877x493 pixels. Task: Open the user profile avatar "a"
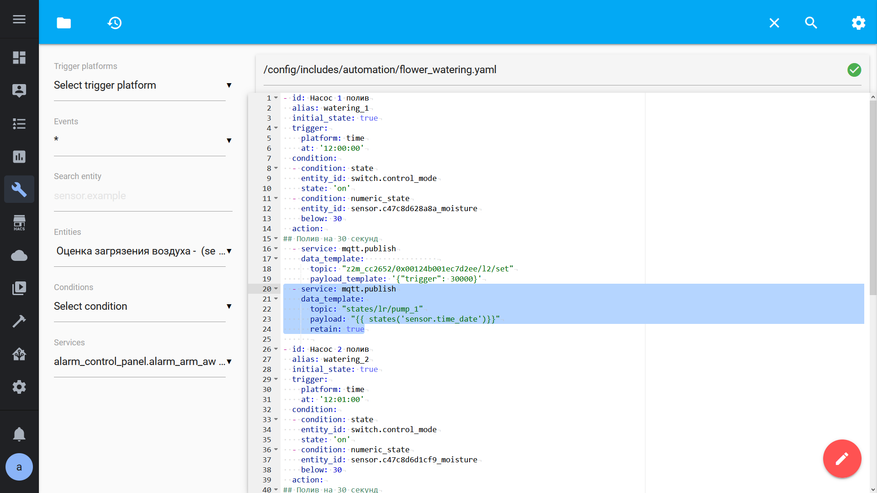point(19,467)
